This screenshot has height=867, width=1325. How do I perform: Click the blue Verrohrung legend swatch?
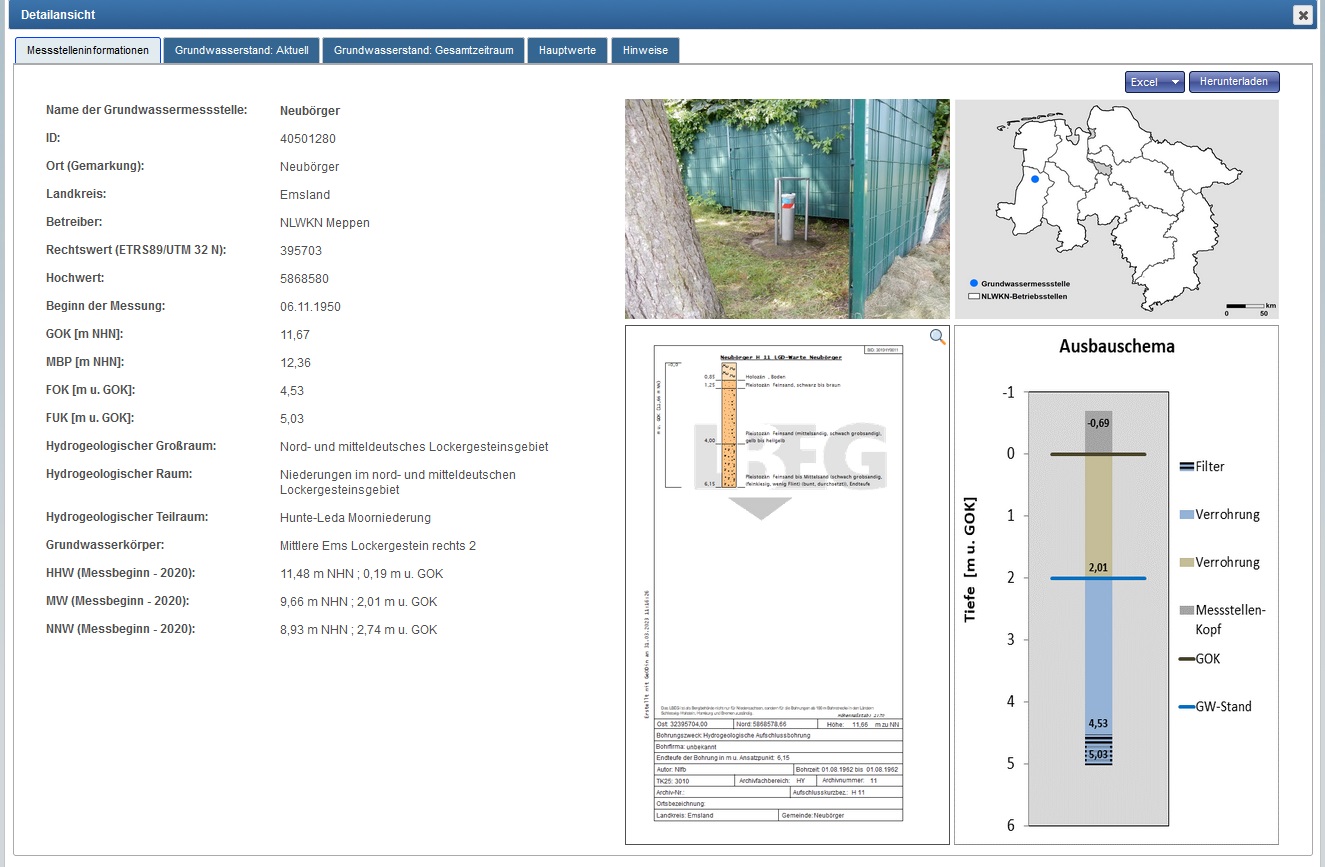pos(1186,514)
